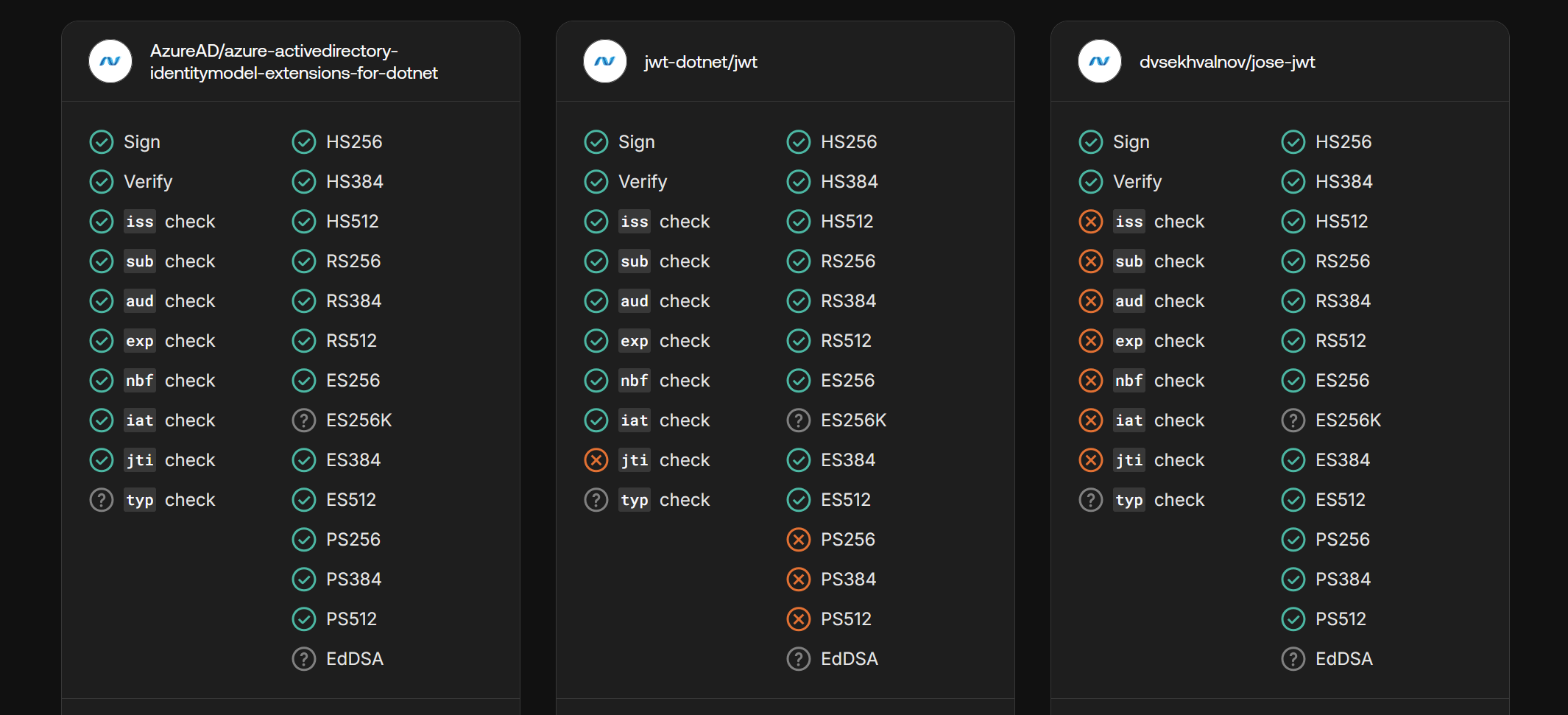This screenshot has height=715, width=1568.
Task: Click the orange cross beside PS384 in jwt-dotnet card
Action: point(799,579)
